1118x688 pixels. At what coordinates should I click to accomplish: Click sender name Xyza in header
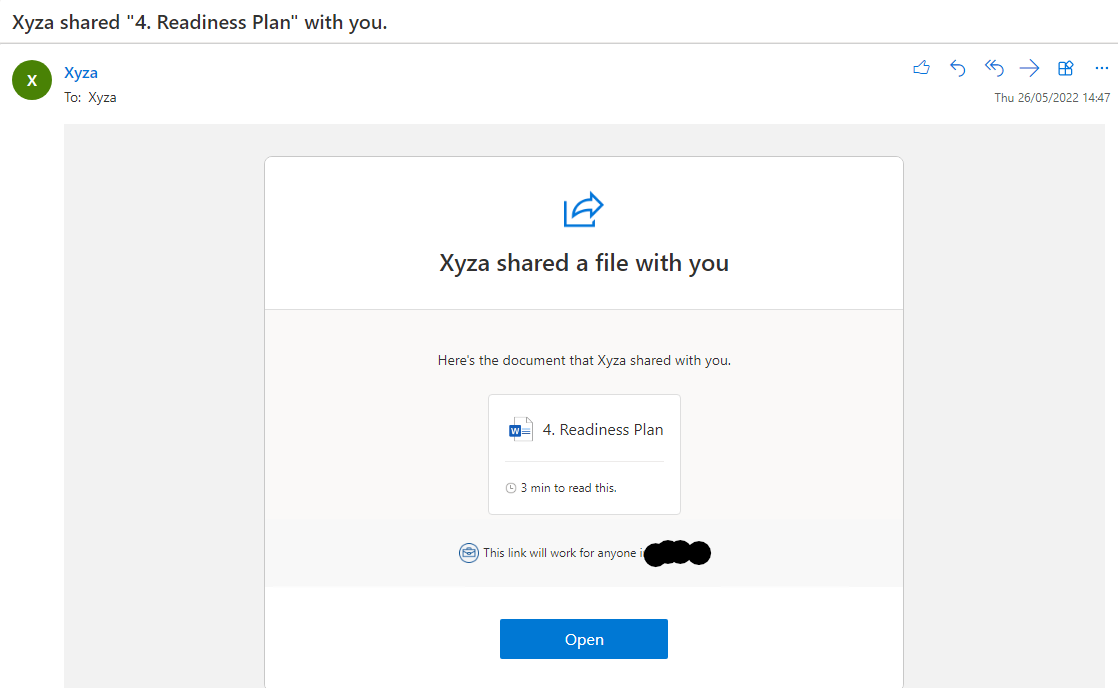[81, 72]
